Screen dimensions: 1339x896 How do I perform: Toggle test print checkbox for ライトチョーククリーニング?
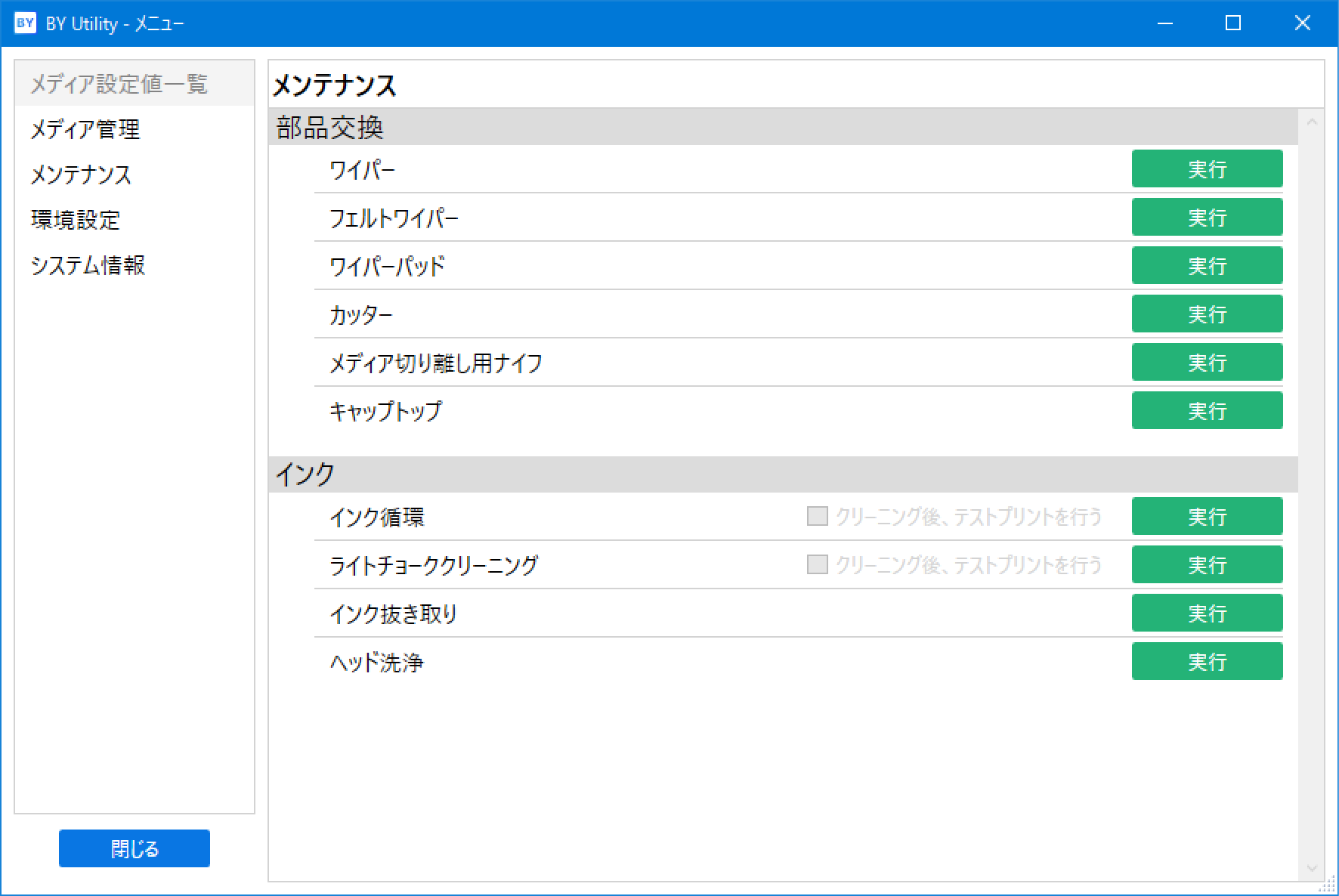818,564
